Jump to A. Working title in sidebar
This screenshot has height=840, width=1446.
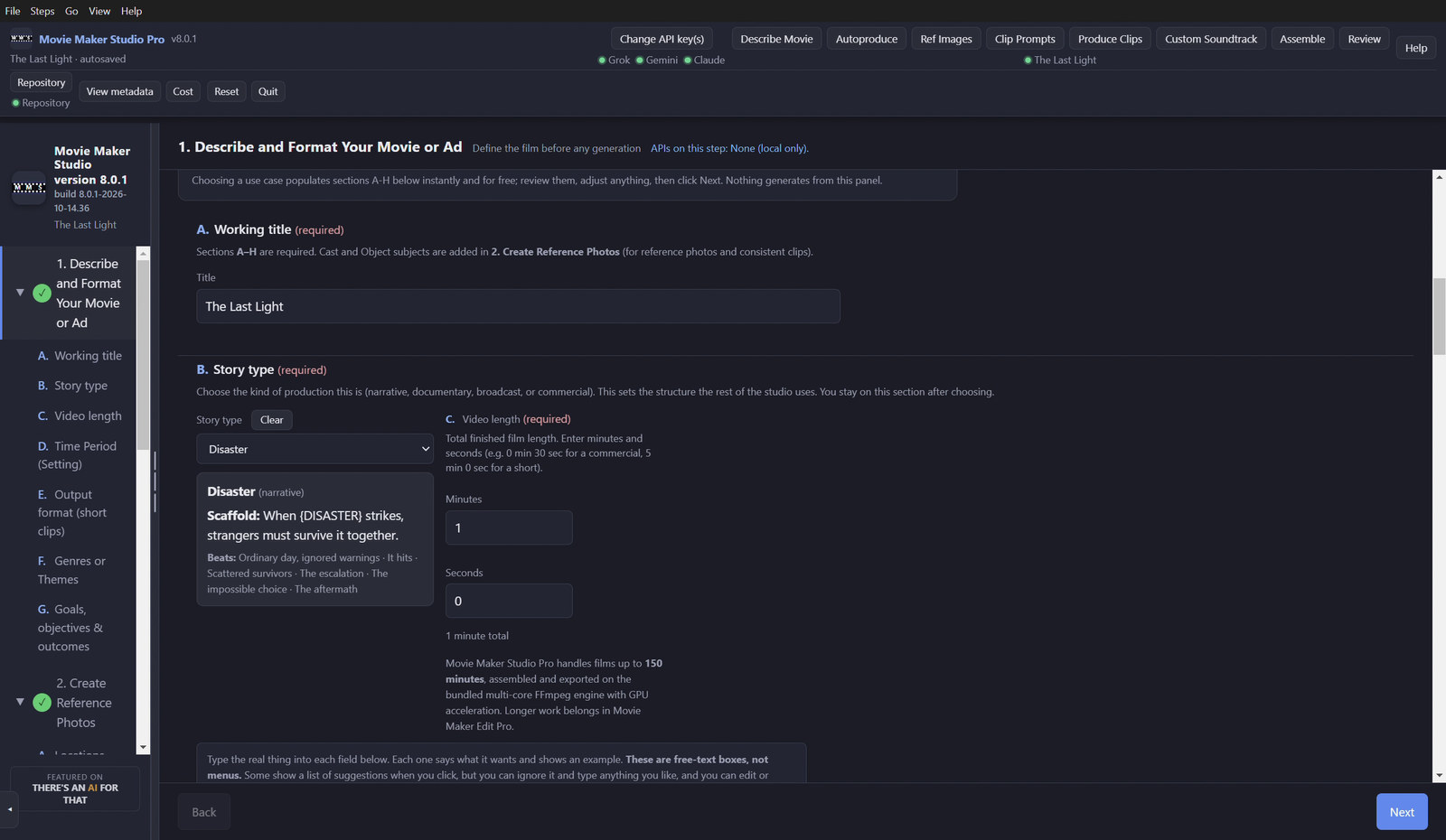(x=80, y=356)
